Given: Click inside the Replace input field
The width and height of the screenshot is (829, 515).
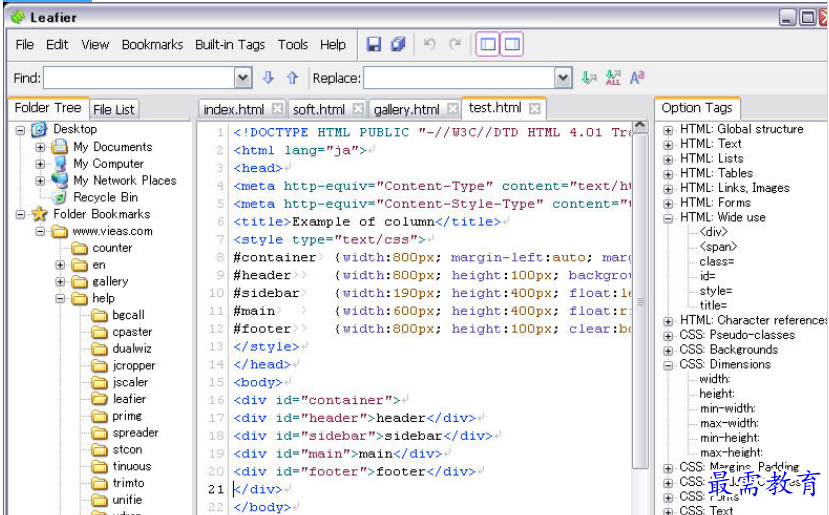Looking at the screenshot, I should 459,78.
